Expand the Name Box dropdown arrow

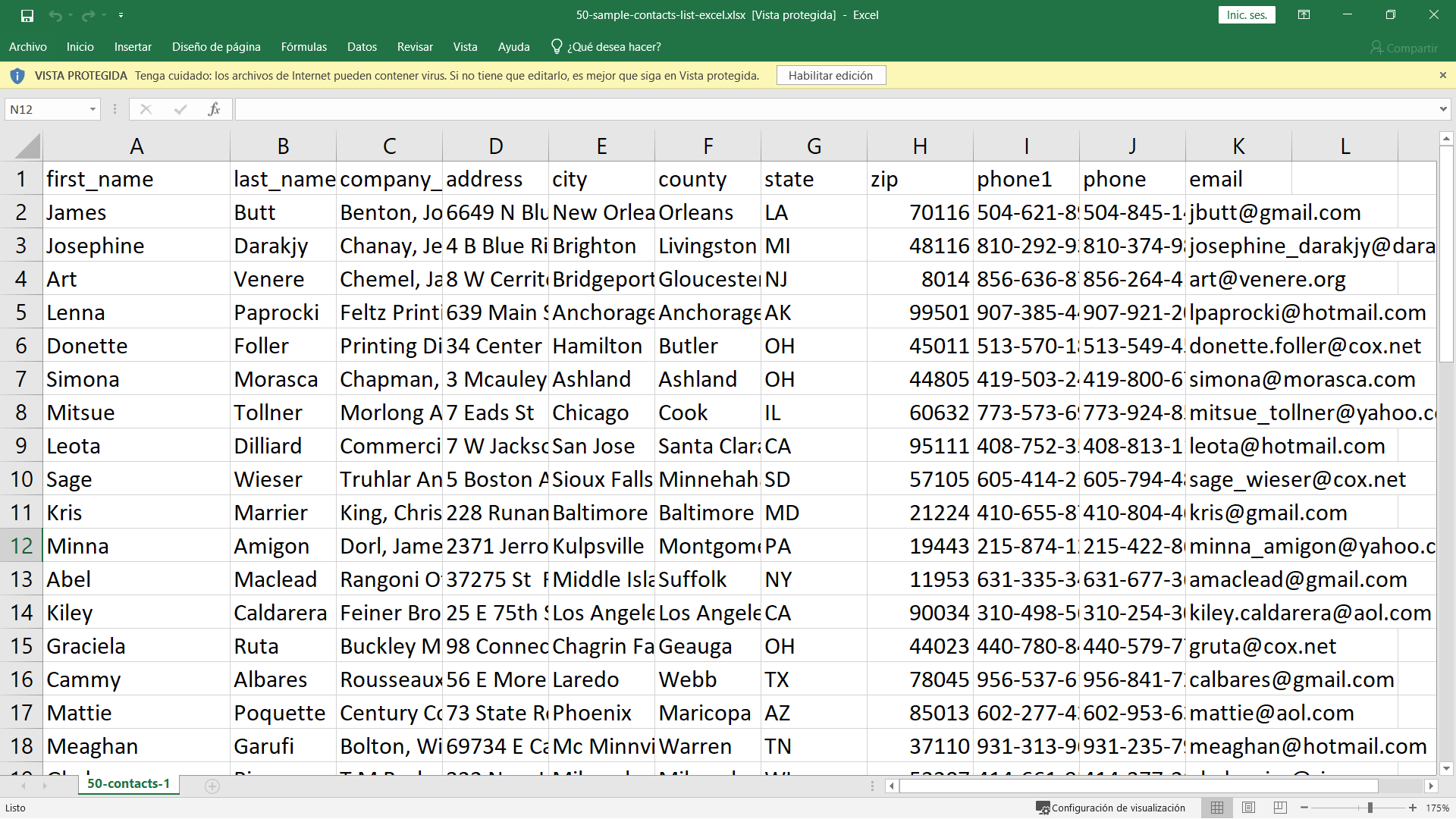click(93, 109)
